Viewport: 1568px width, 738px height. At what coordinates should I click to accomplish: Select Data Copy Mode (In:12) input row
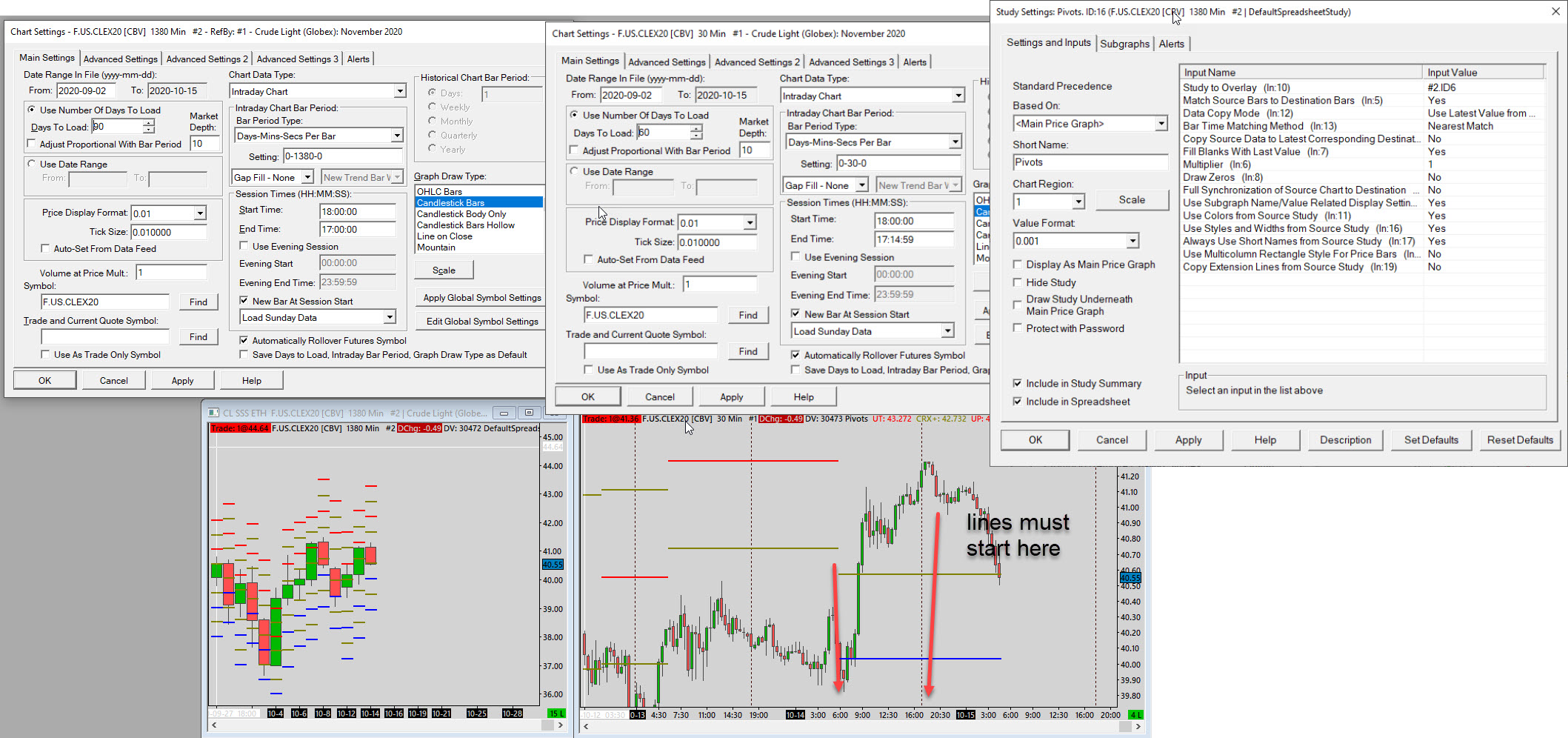click(1363, 113)
